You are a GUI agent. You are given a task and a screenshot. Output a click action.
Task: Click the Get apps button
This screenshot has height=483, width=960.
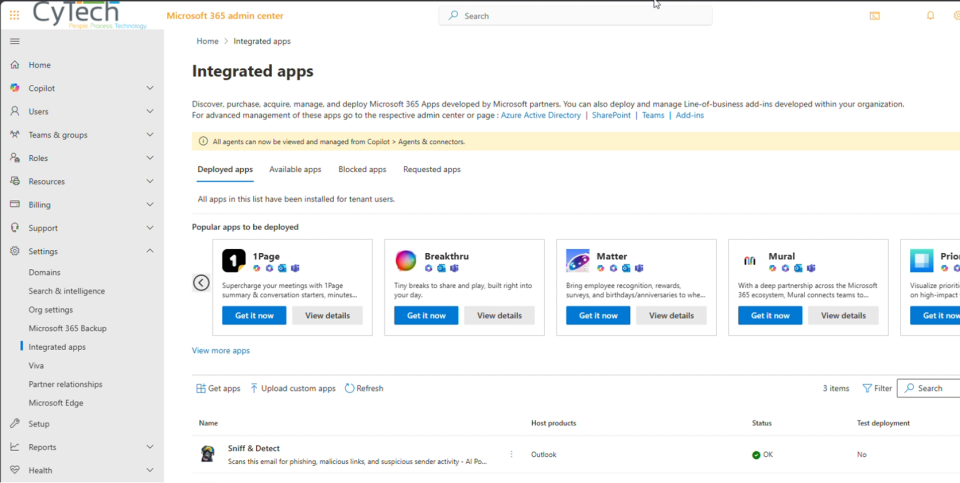tap(218, 388)
